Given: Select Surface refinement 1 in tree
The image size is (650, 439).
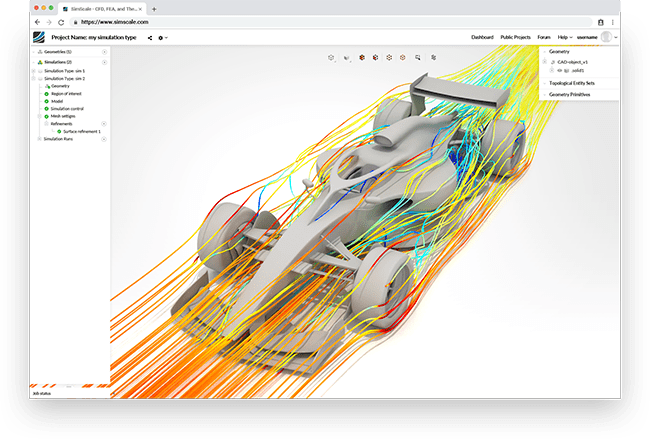Looking at the screenshot, I should 82,131.
